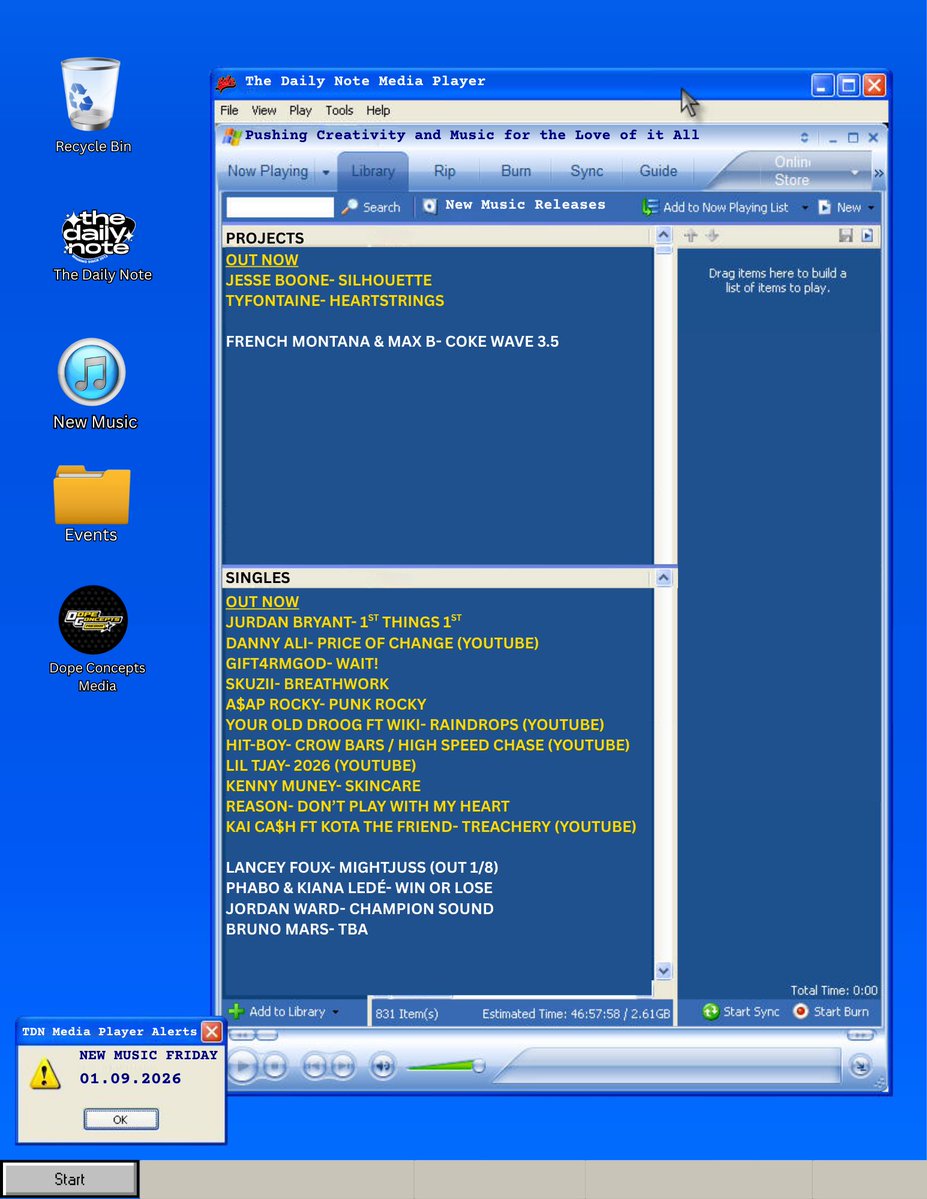927x1199 pixels.
Task: Click the Start button on taskbar
Action: [x=70, y=1179]
